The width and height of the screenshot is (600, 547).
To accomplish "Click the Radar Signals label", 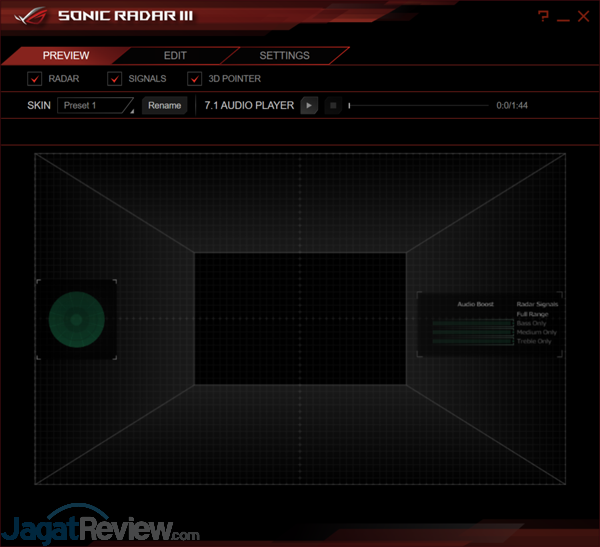I will pos(537,304).
